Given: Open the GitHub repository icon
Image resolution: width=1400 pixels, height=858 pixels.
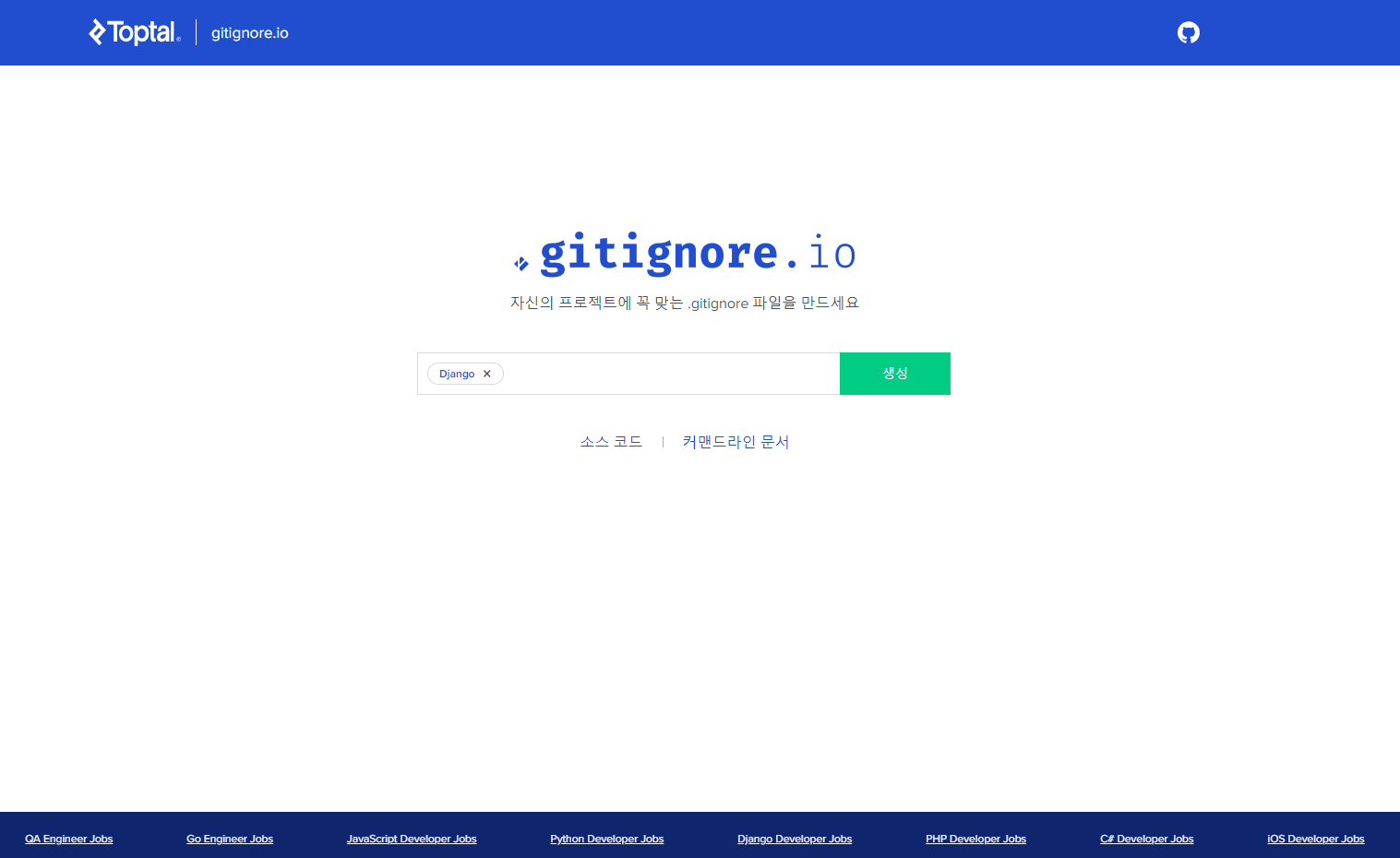Looking at the screenshot, I should 1189,33.
